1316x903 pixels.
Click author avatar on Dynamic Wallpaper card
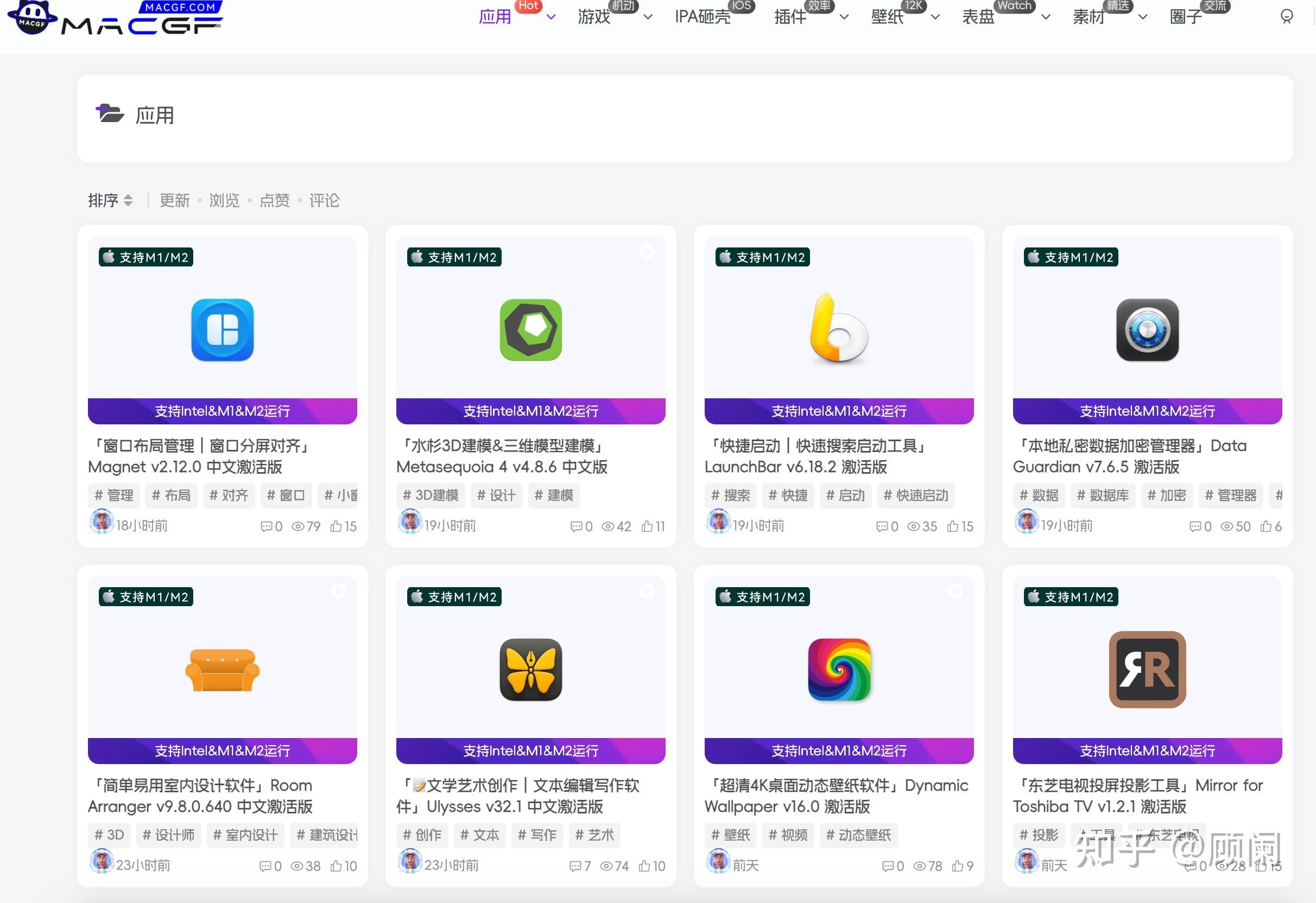[x=719, y=861]
